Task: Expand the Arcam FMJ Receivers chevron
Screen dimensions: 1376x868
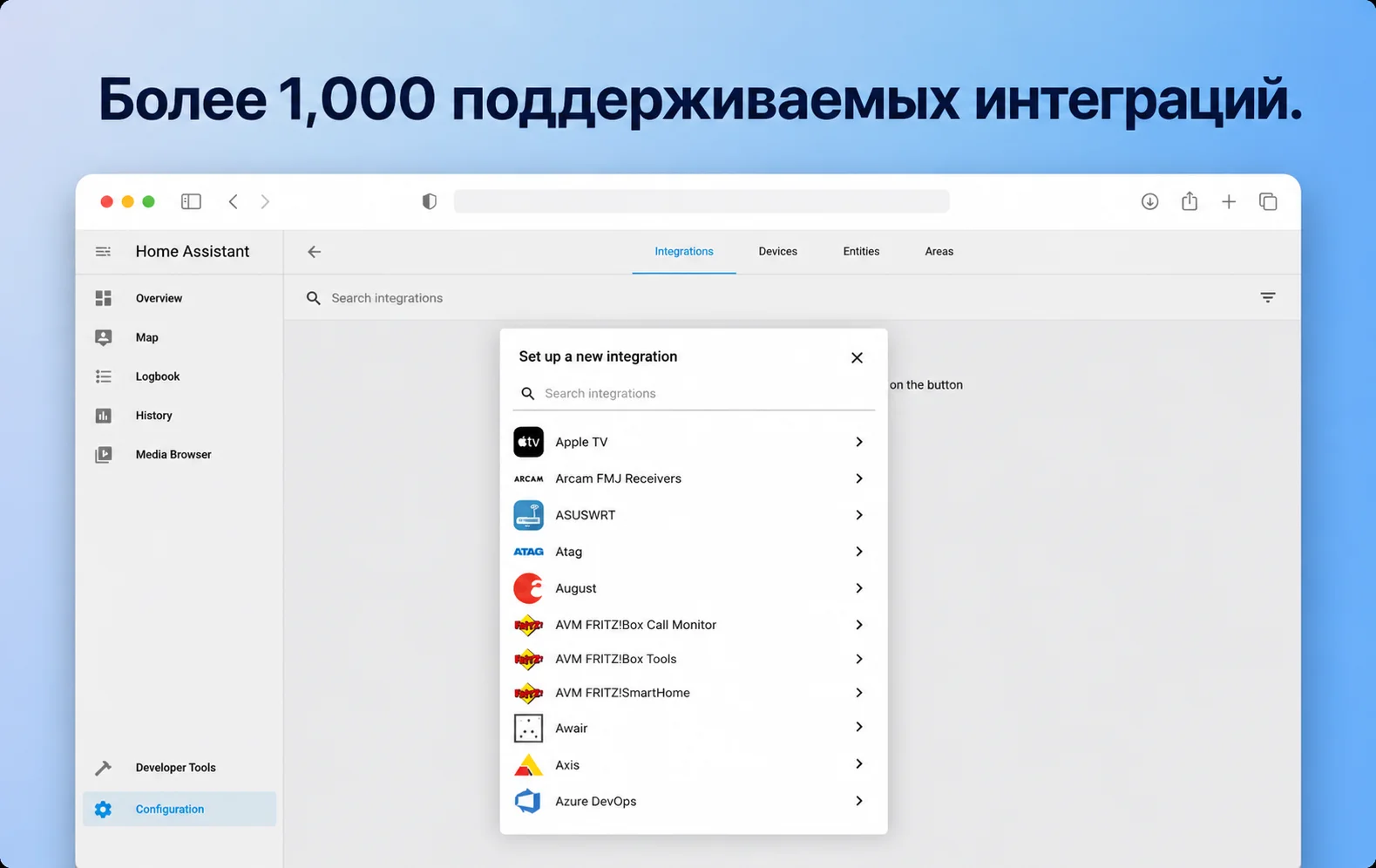Action: (859, 478)
